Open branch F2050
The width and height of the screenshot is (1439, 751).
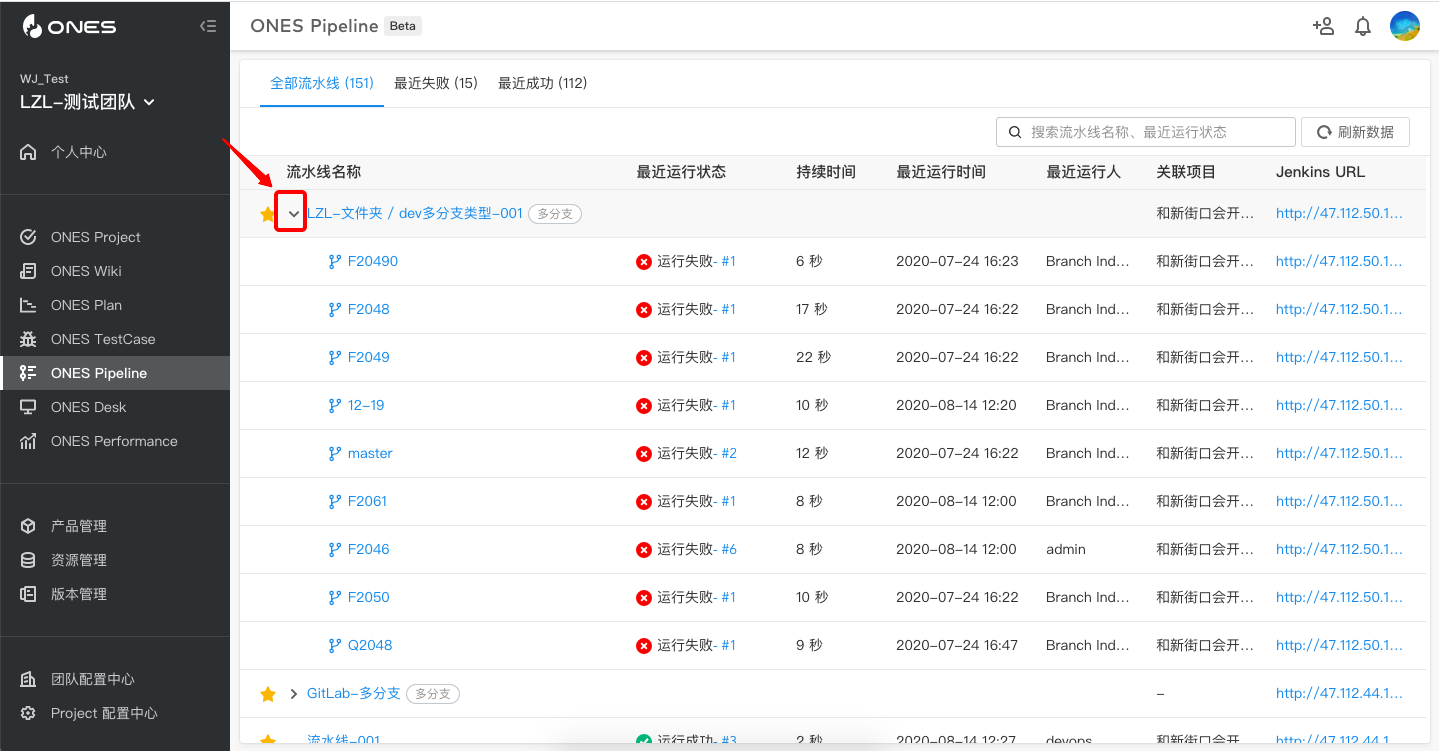tap(369, 597)
